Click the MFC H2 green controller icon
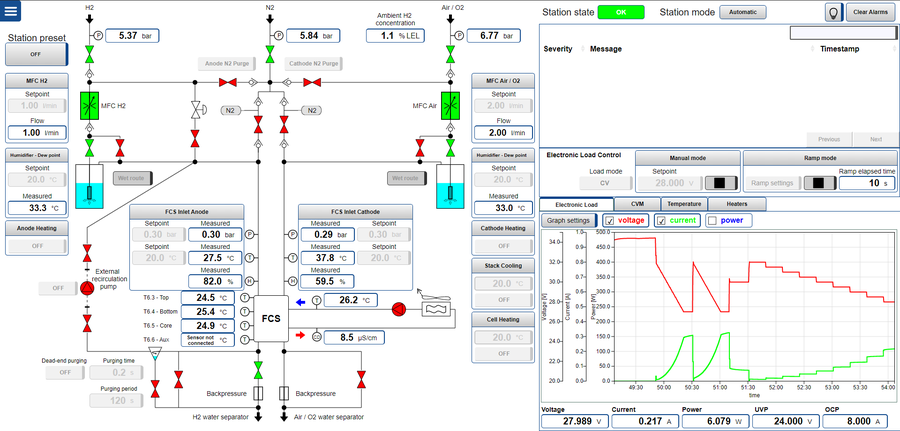This screenshot has height=431, width=900. (x=88, y=105)
